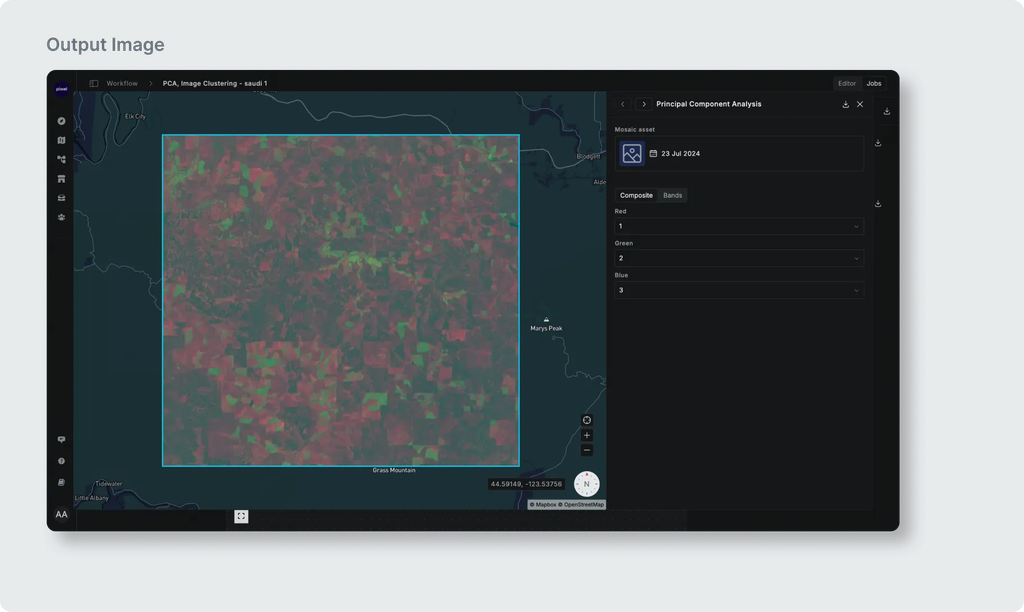Click the Grass Mountain map label

click(394, 470)
